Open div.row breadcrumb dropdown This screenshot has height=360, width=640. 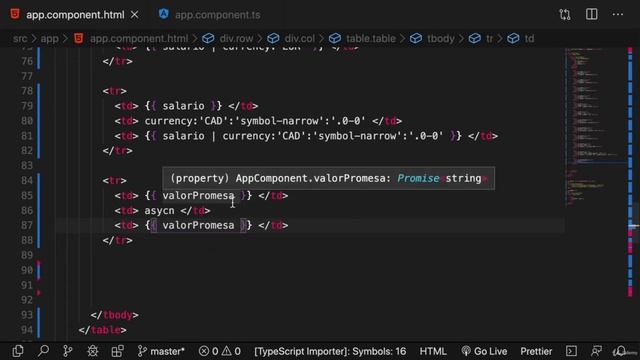pyautogui.click(x=228, y=38)
